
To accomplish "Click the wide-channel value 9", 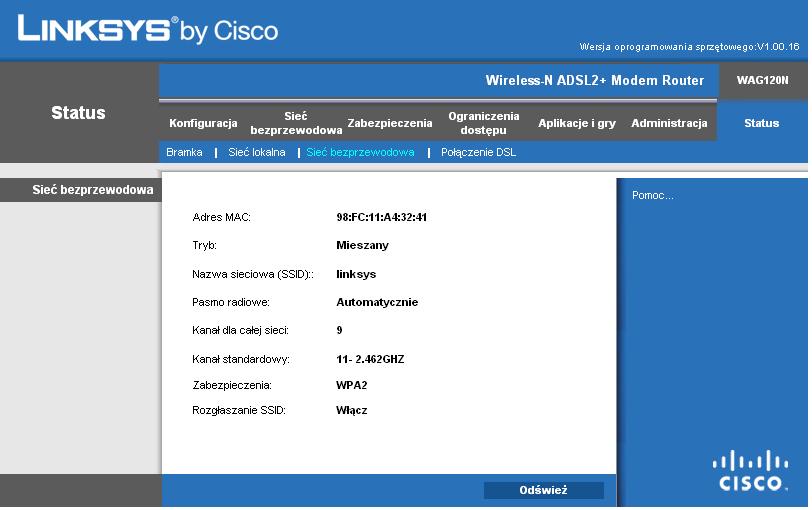I will tap(339, 330).
